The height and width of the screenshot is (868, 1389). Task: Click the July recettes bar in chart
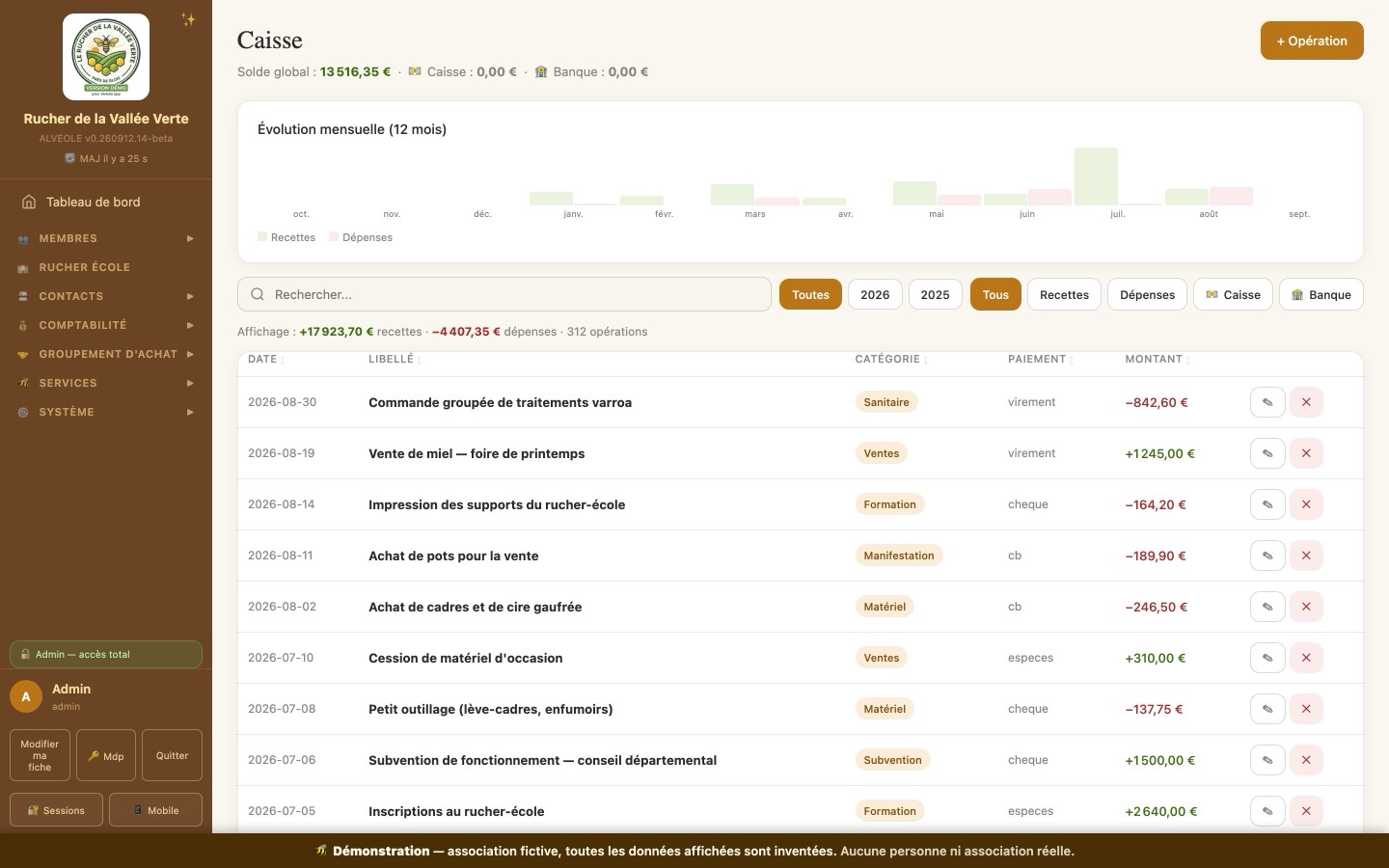[x=1096, y=176]
